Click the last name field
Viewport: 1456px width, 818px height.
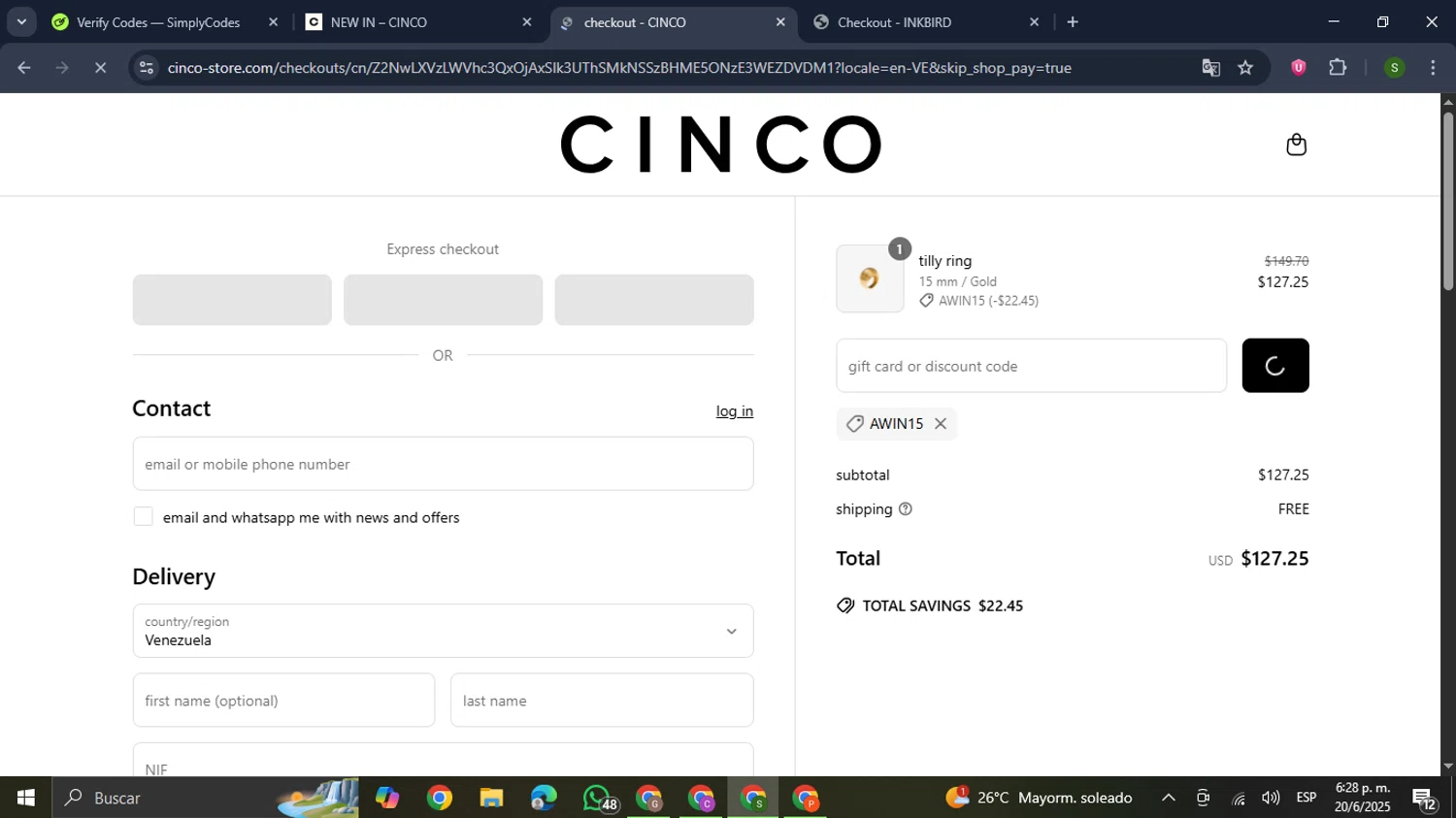[602, 701]
